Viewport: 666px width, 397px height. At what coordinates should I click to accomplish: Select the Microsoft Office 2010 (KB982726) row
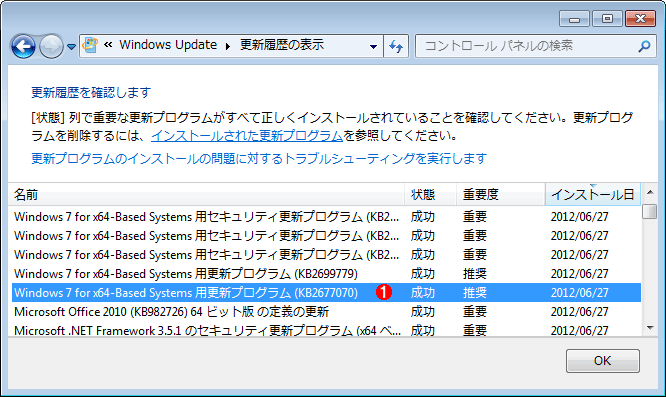pyautogui.click(x=326, y=312)
